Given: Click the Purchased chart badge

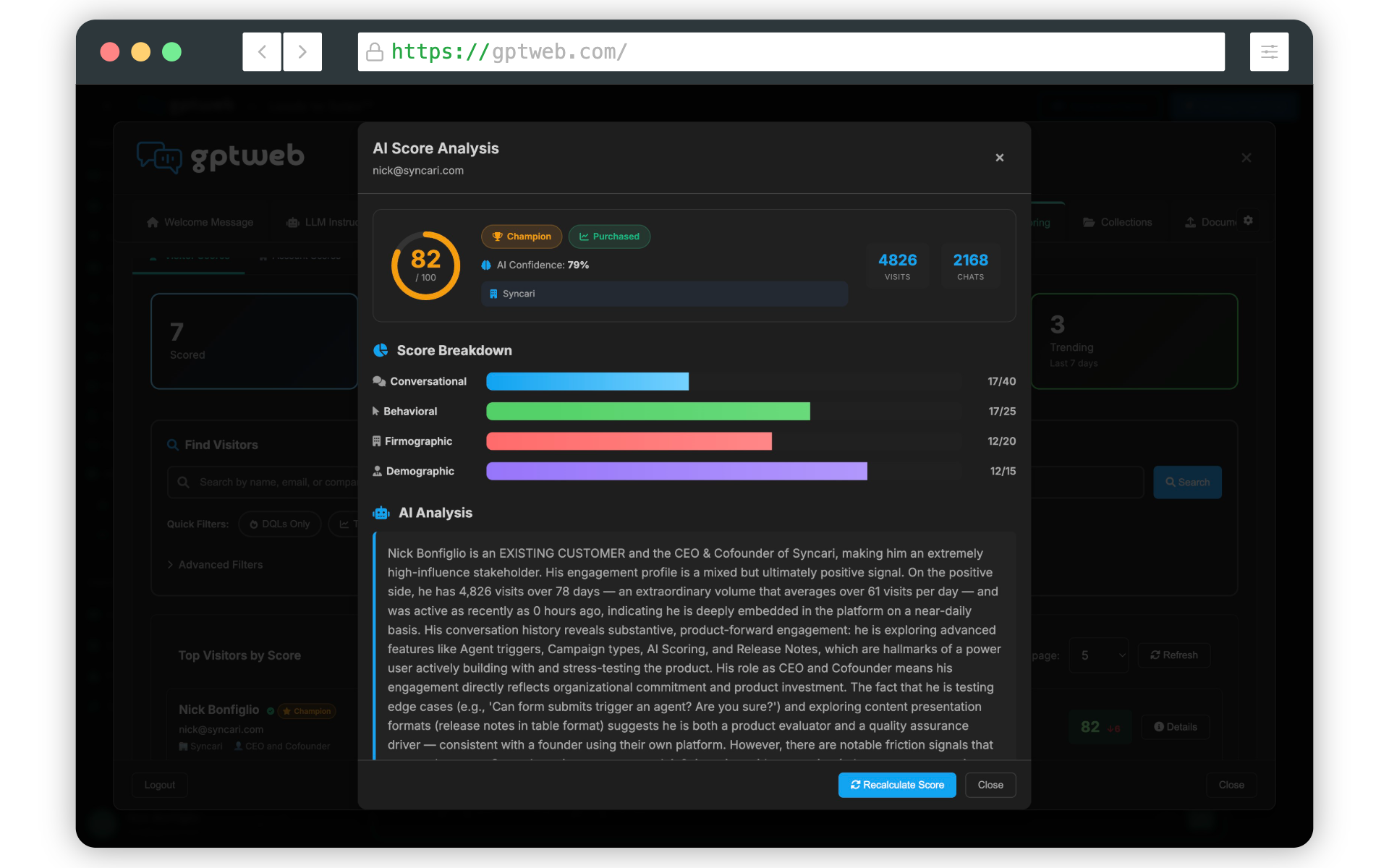Looking at the screenshot, I should (609, 237).
